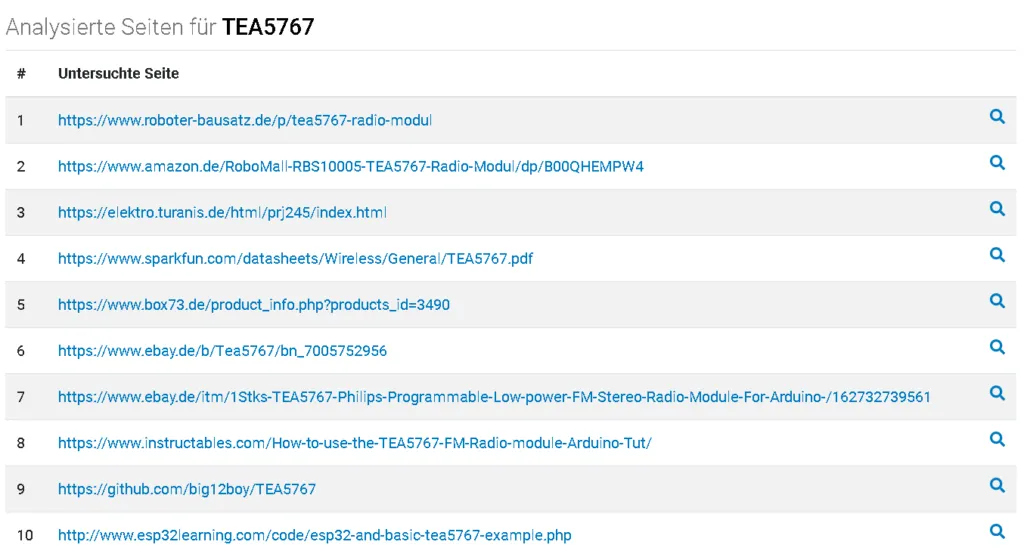Open the amazon.de RoboMall TEA5767 link
The width and height of the screenshot is (1024, 554).
tap(350, 166)
